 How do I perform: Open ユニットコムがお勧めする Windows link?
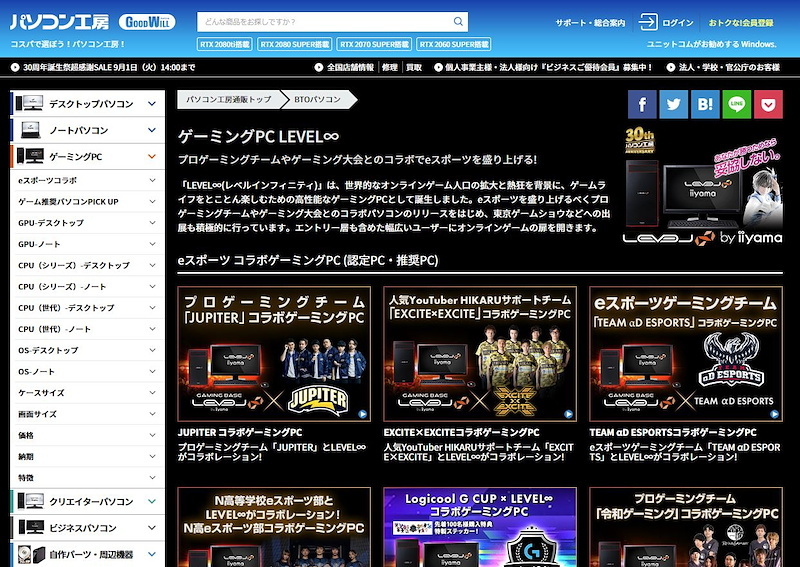(712, 44)
